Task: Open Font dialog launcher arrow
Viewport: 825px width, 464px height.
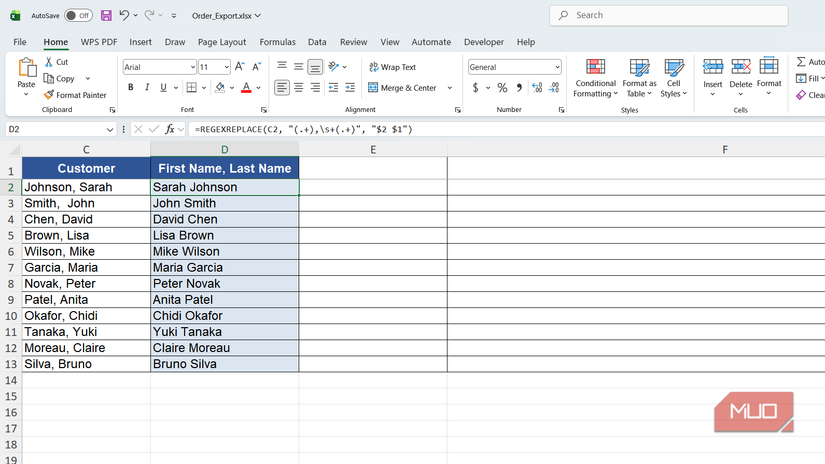Action: pos(264,110)
